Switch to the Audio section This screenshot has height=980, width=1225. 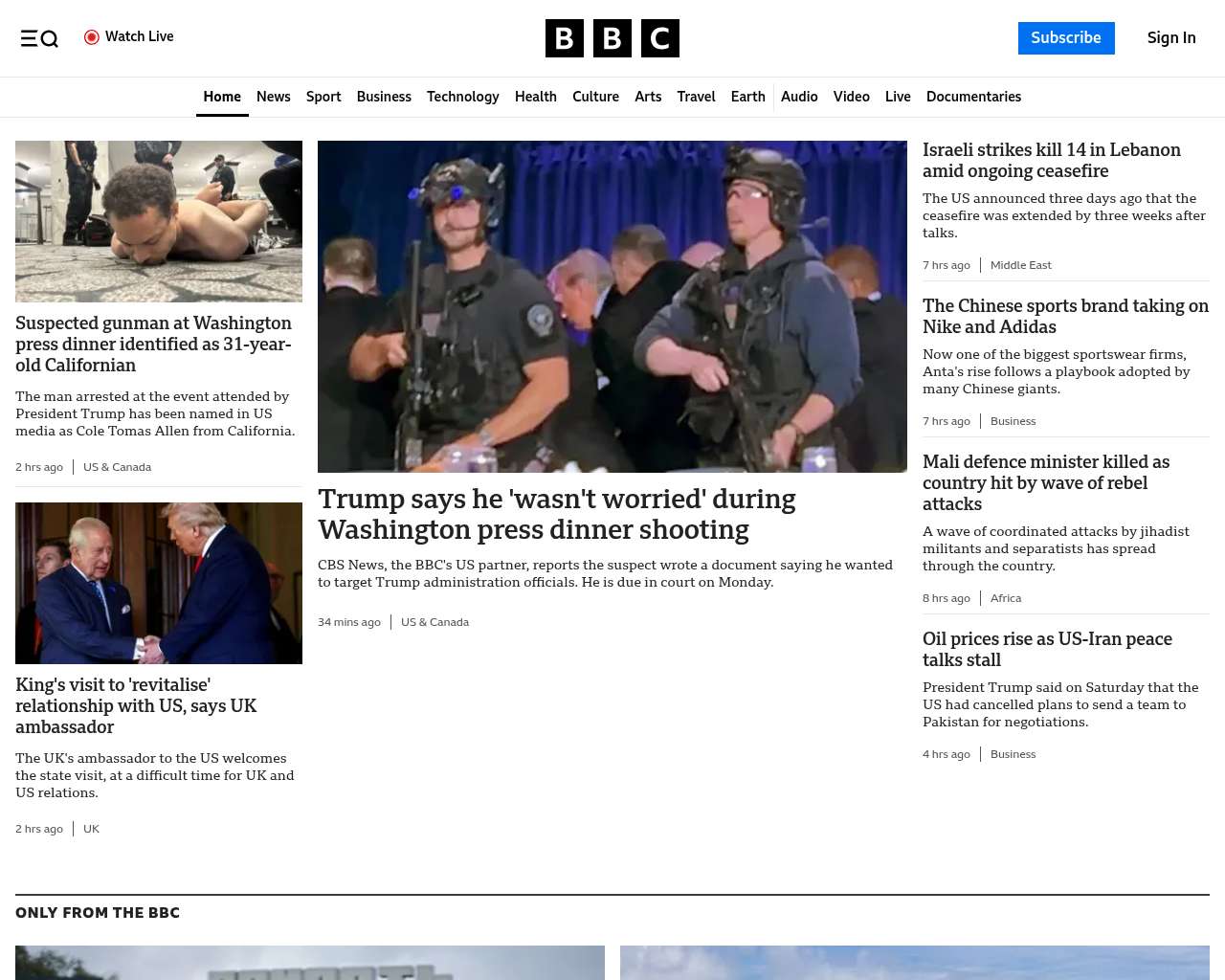click(x=799, y=97)
